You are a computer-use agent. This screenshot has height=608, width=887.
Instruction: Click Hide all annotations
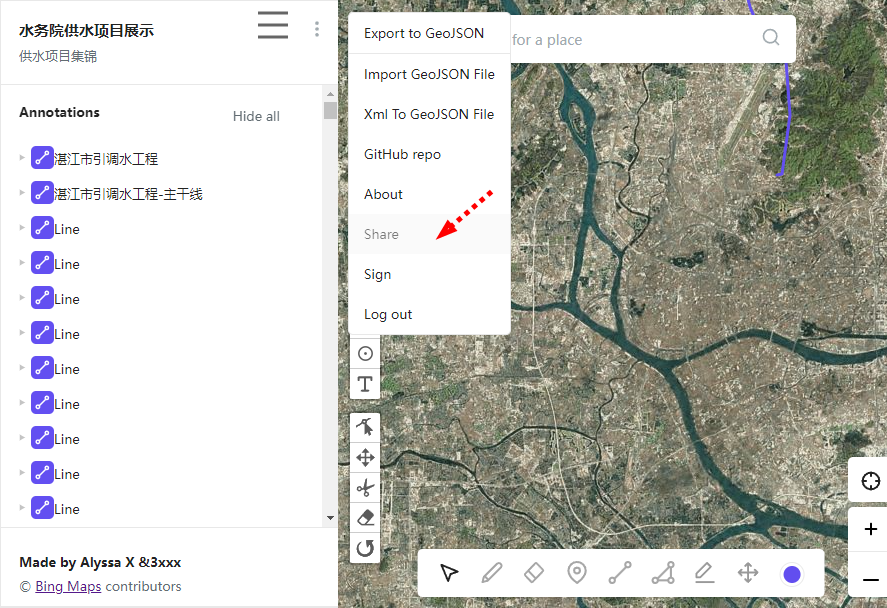tap(256, 116)
